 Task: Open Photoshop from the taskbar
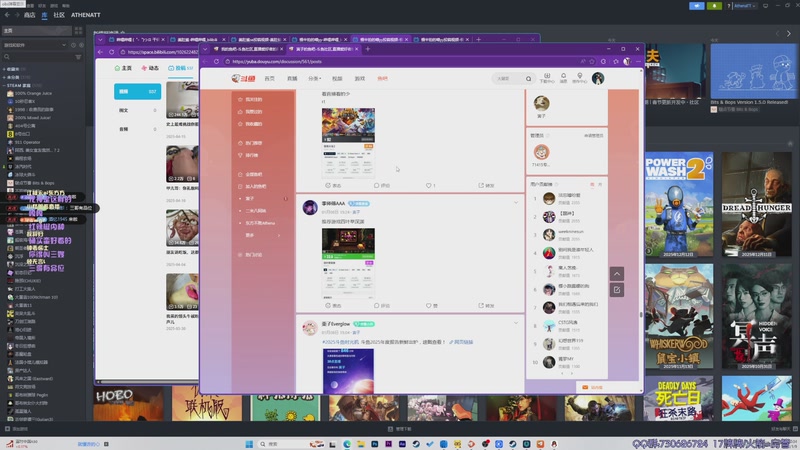tap(374, 444)
